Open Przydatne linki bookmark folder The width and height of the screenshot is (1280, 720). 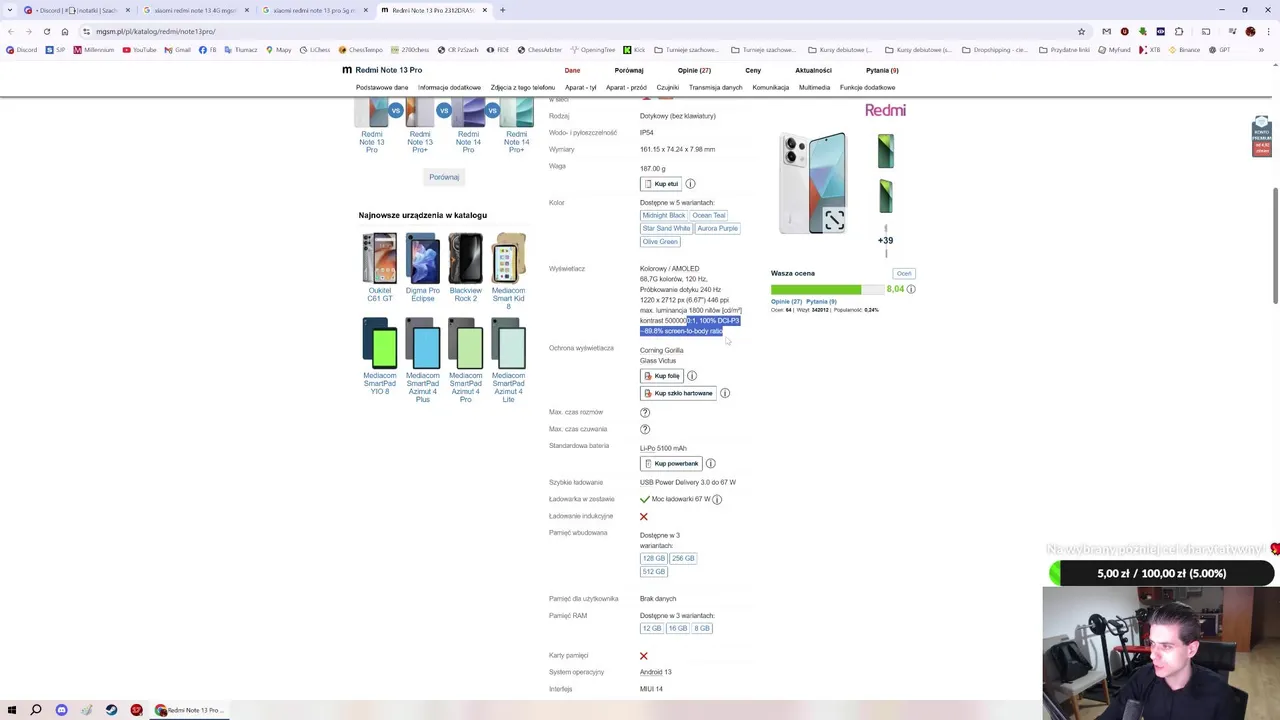(1064, 50)
